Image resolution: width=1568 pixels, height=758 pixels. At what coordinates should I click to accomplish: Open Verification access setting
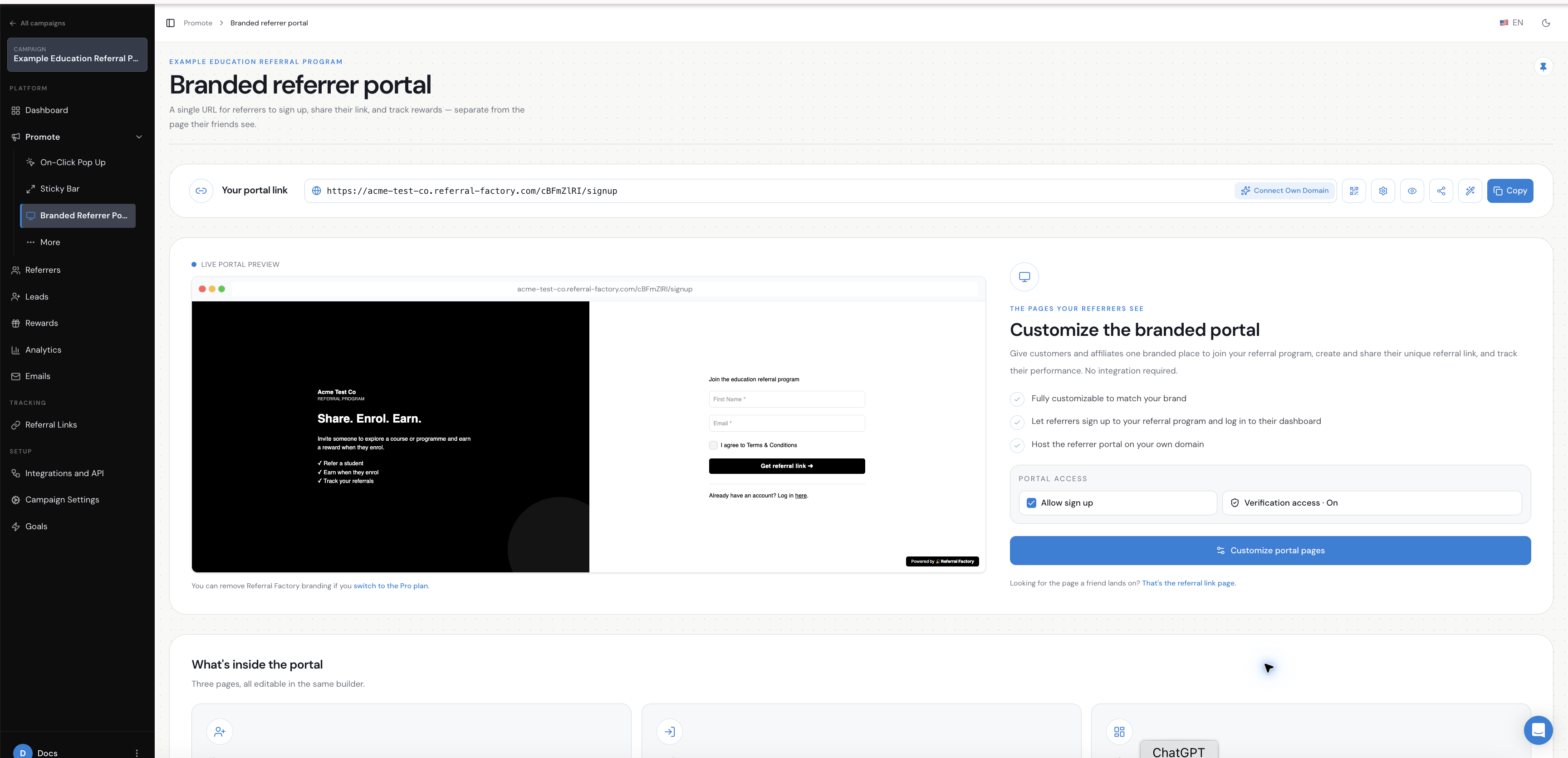(x=1372, y=503)
